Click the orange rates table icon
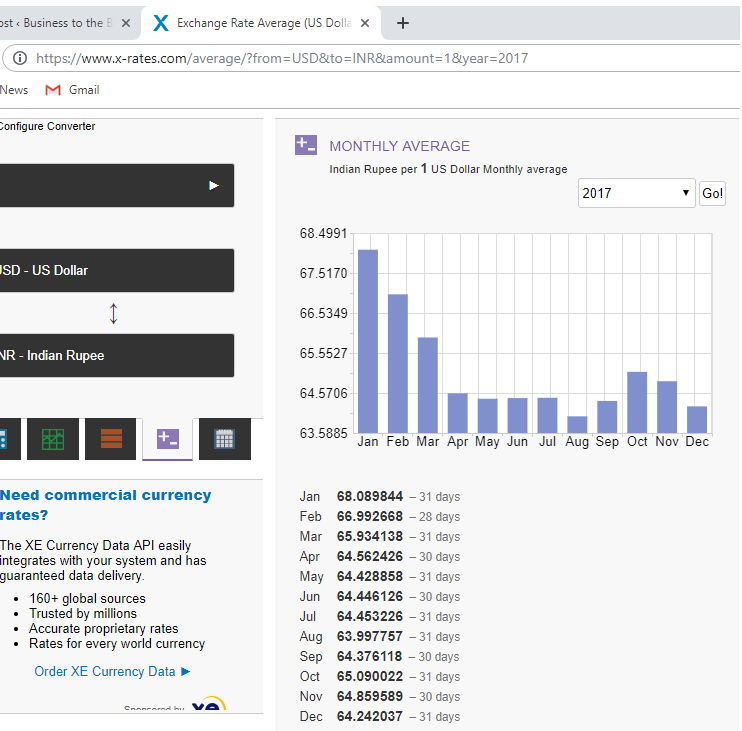The image size is (742, 731). (111, 439)
